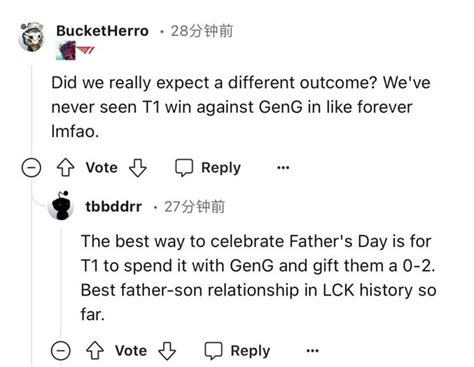The height and width of the screenshot is (367, 474).
Task: Downvote BucketHerro's comment
Action: (138, 167)
